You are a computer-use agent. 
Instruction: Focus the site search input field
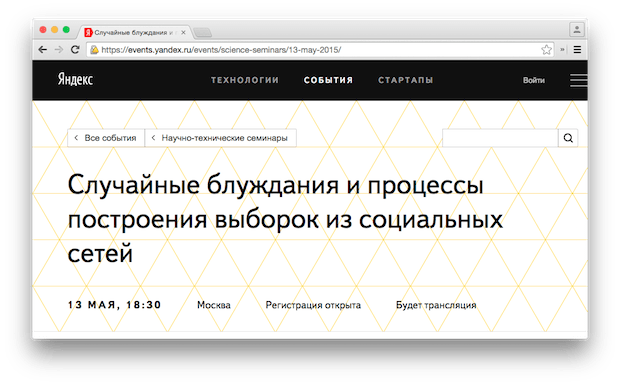pyautogui.click(x=500, y=138)
